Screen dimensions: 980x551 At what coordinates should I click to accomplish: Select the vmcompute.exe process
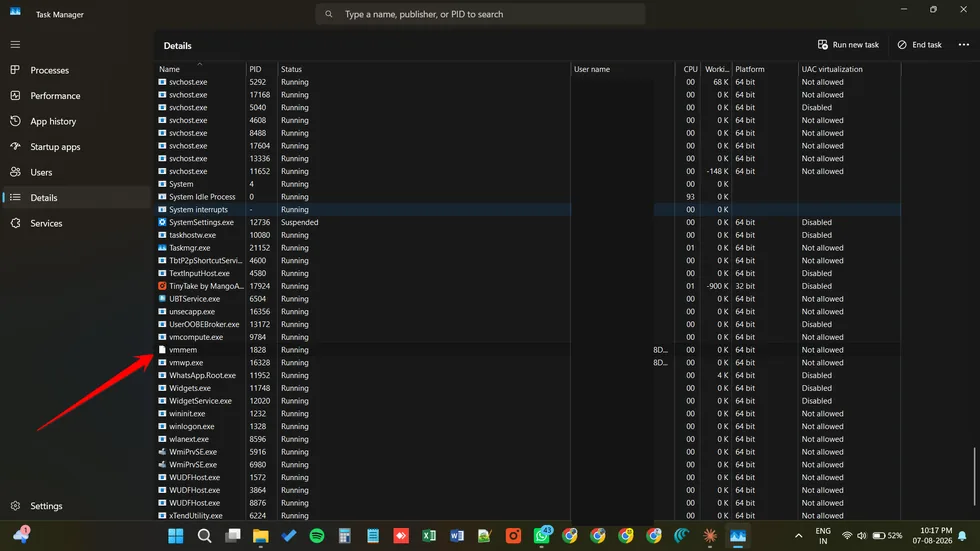(x=528, y=337)
